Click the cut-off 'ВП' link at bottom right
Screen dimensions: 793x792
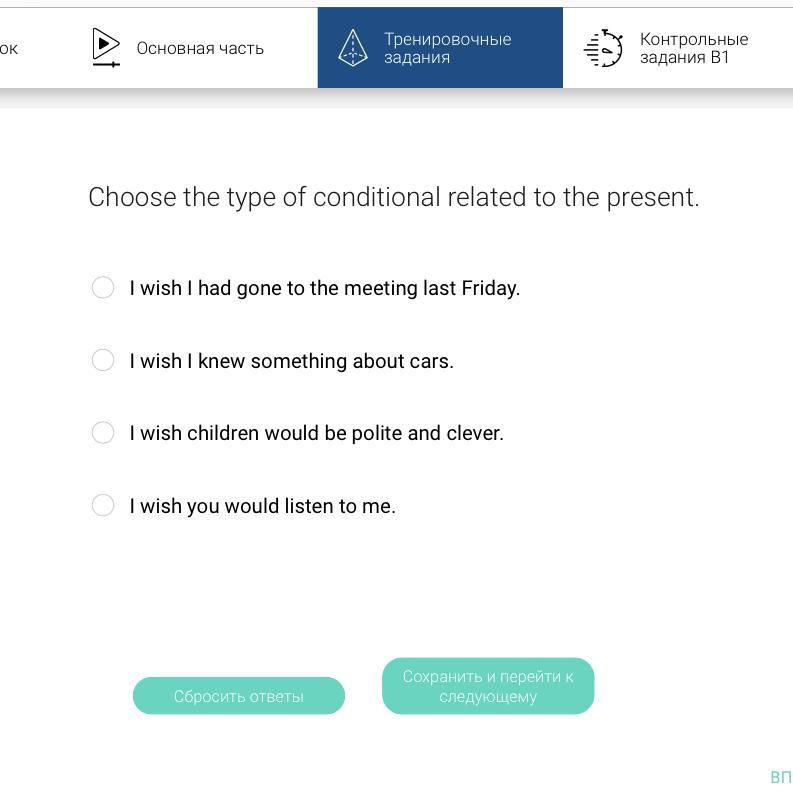[780, 777]
